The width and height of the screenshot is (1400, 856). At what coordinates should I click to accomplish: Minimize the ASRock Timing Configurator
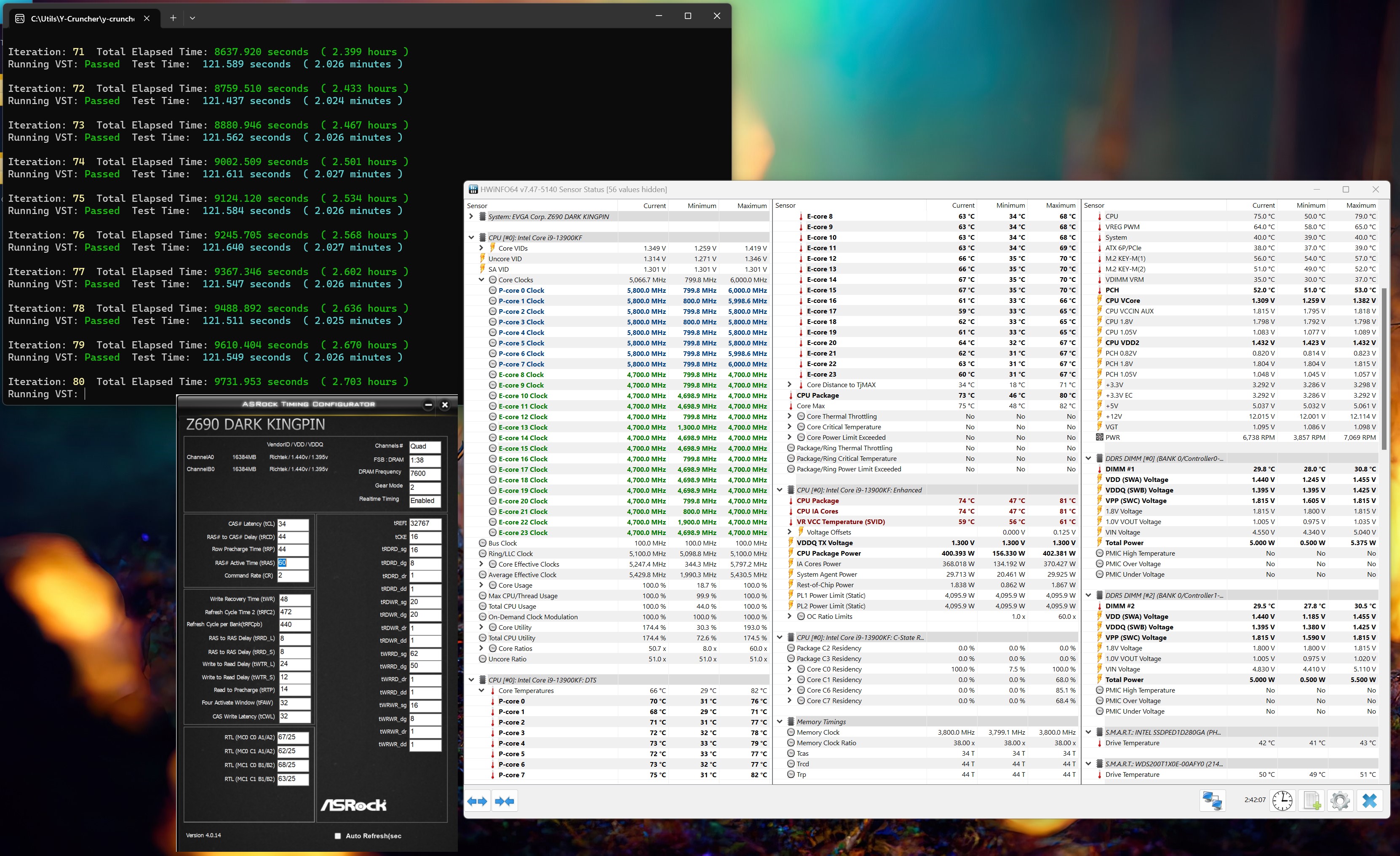click(x=428, y=405)
